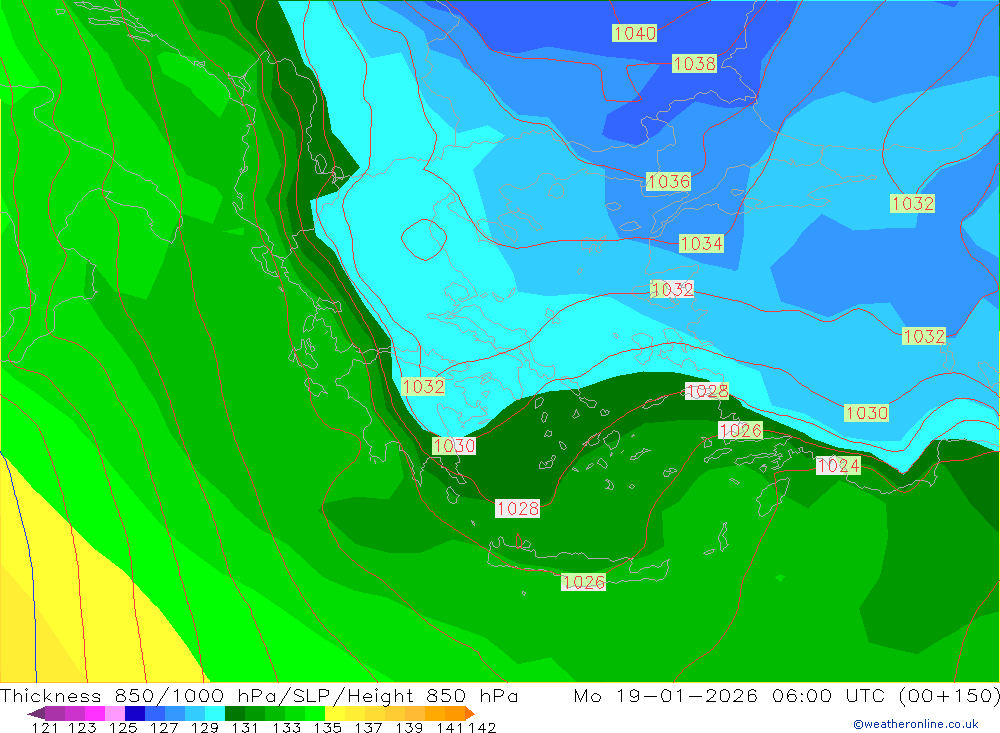Click the legend value 129
This screenshot has width=1000, height=733.
[x=205, y=727]
